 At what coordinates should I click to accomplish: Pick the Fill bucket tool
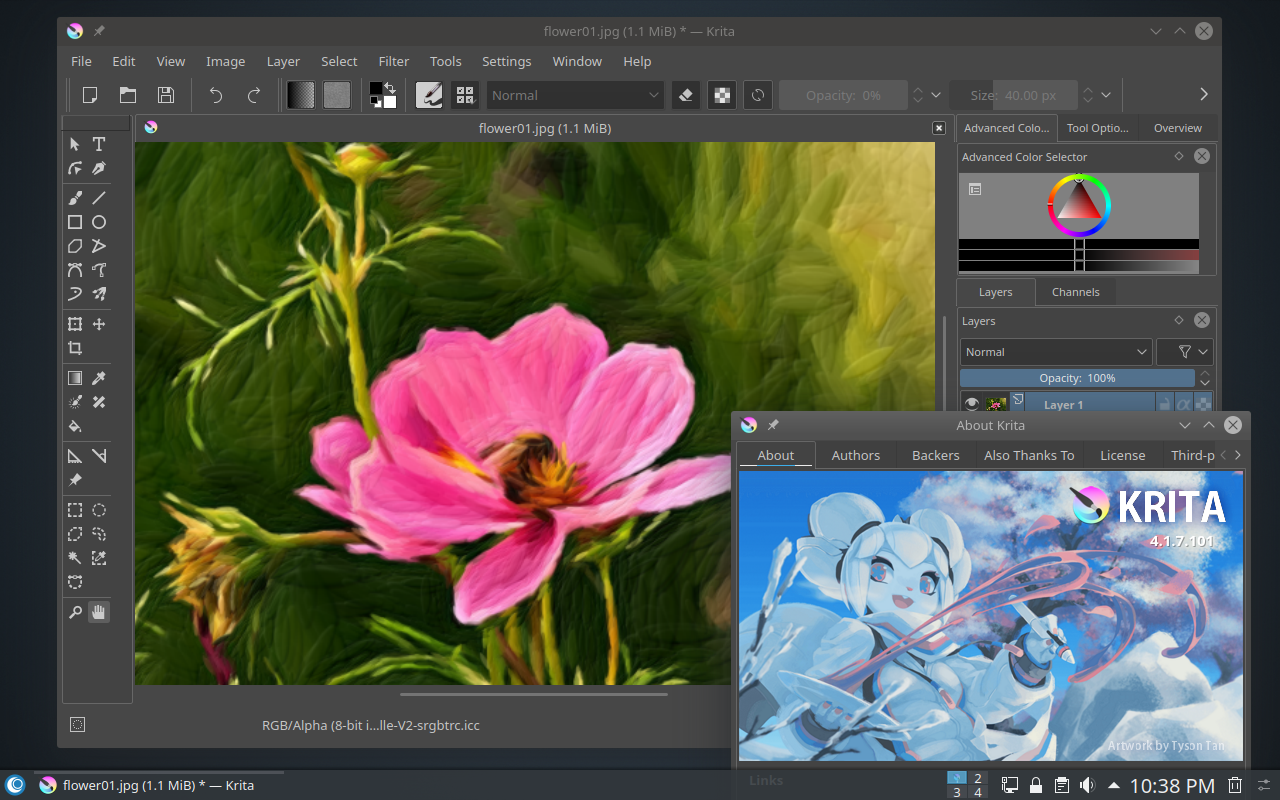[x=75, y=426]
